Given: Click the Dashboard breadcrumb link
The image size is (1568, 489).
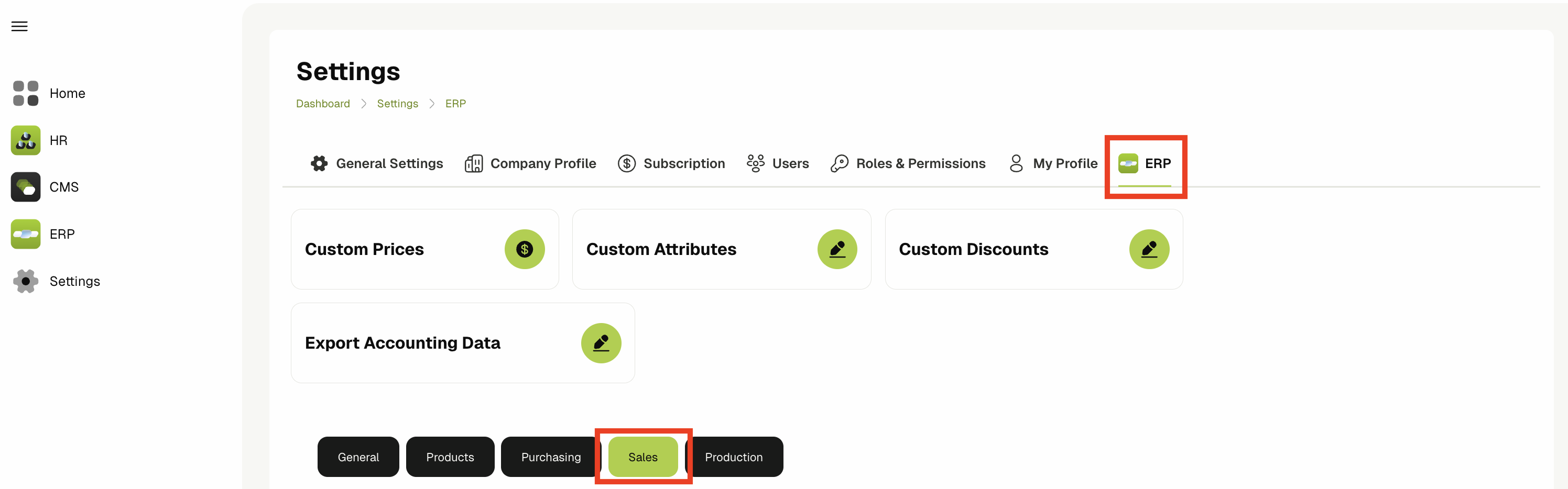Looking at the screenshot, I should (323, 103).
